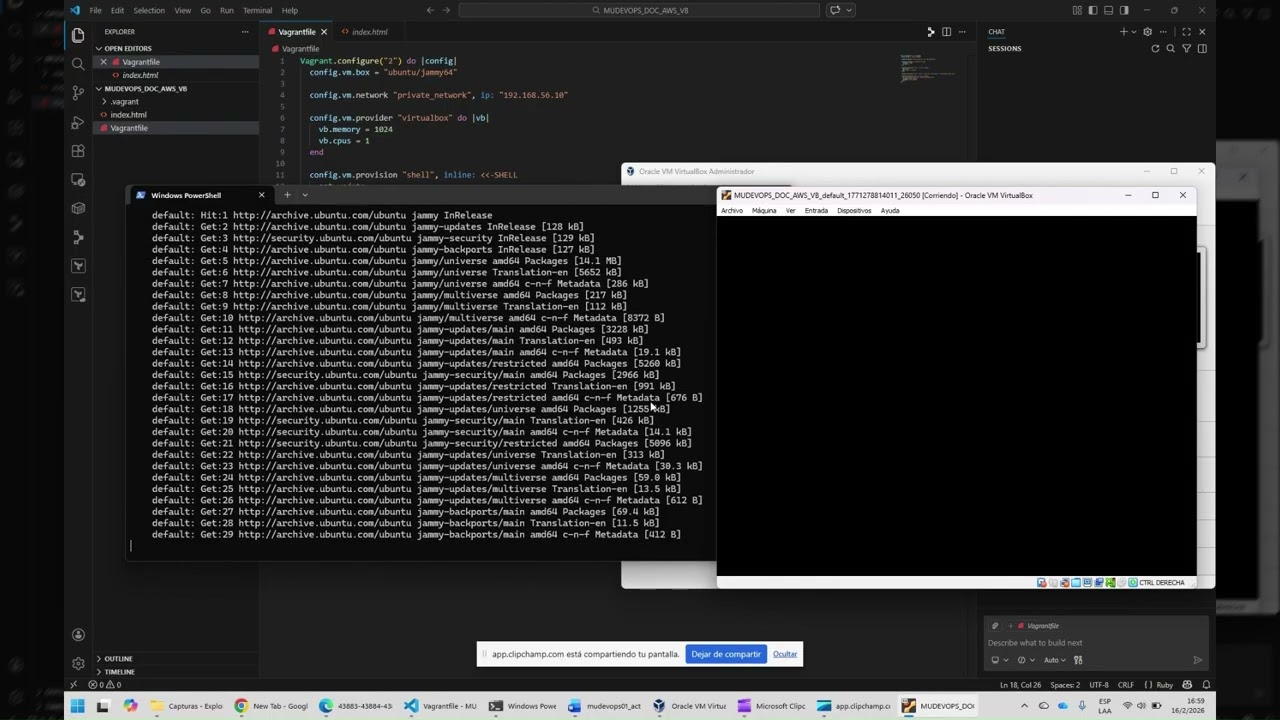Open the Extensions view
This screenshot has width=1280, height=720.
point(78,151)
